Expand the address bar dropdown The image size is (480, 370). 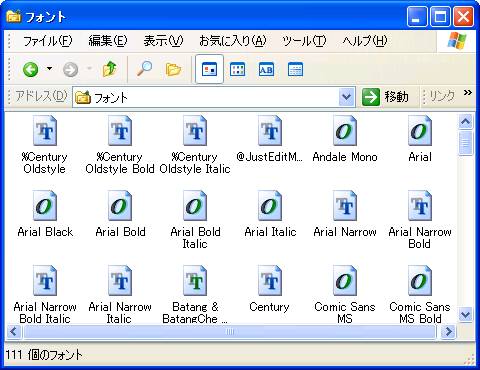pos(347,97)
